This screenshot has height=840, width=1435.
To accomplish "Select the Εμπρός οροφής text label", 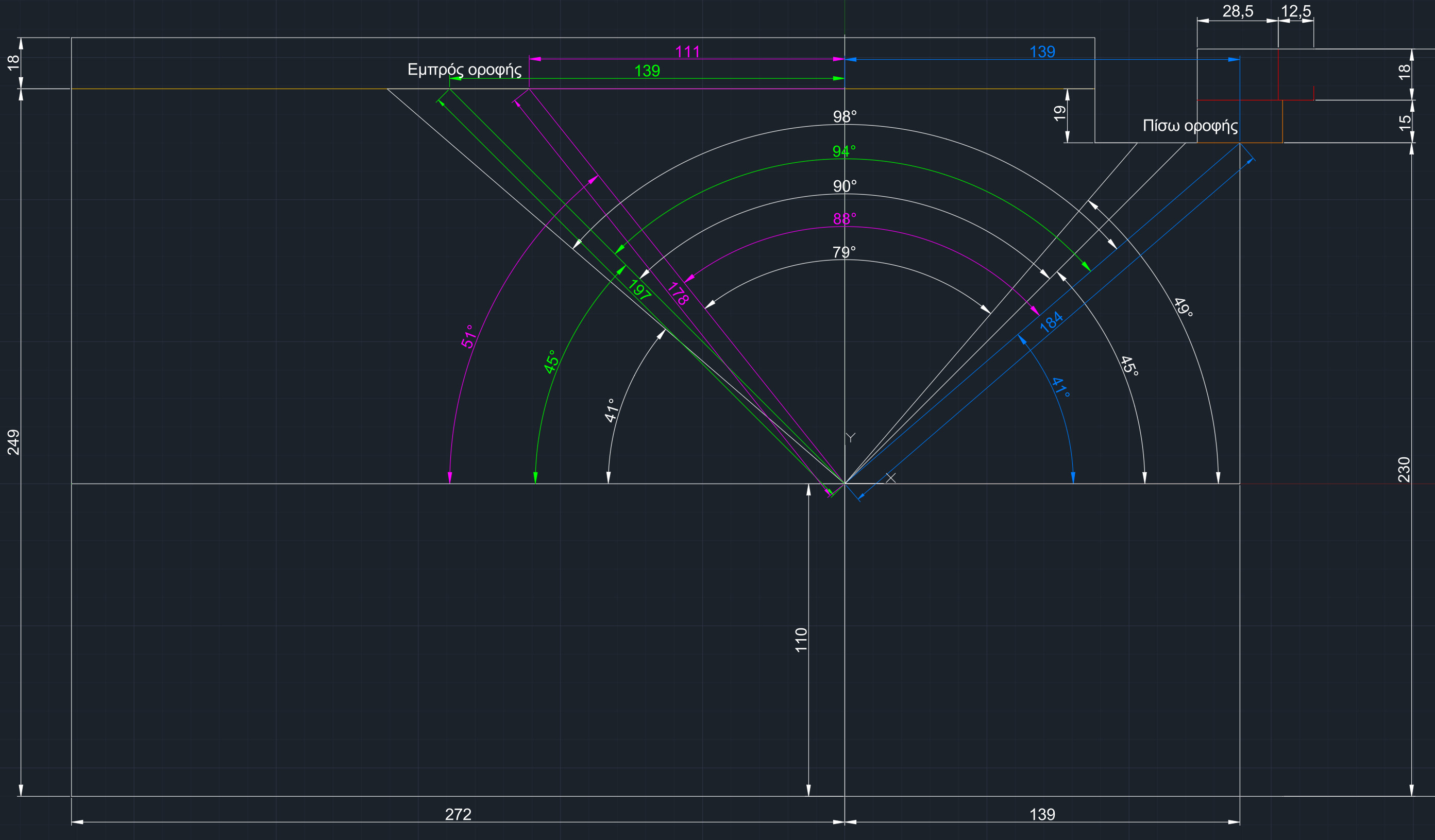I will pos(464,70).
